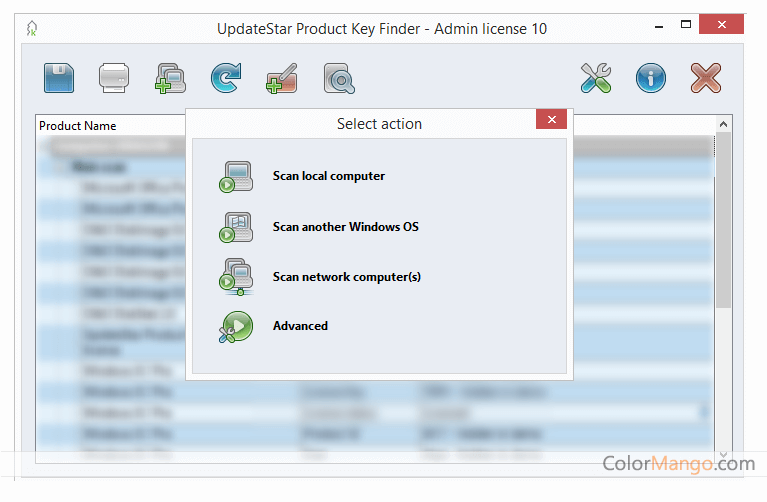Click the vertical scrollbar thumb
The image size is (767, 502).
coord(723,220)
